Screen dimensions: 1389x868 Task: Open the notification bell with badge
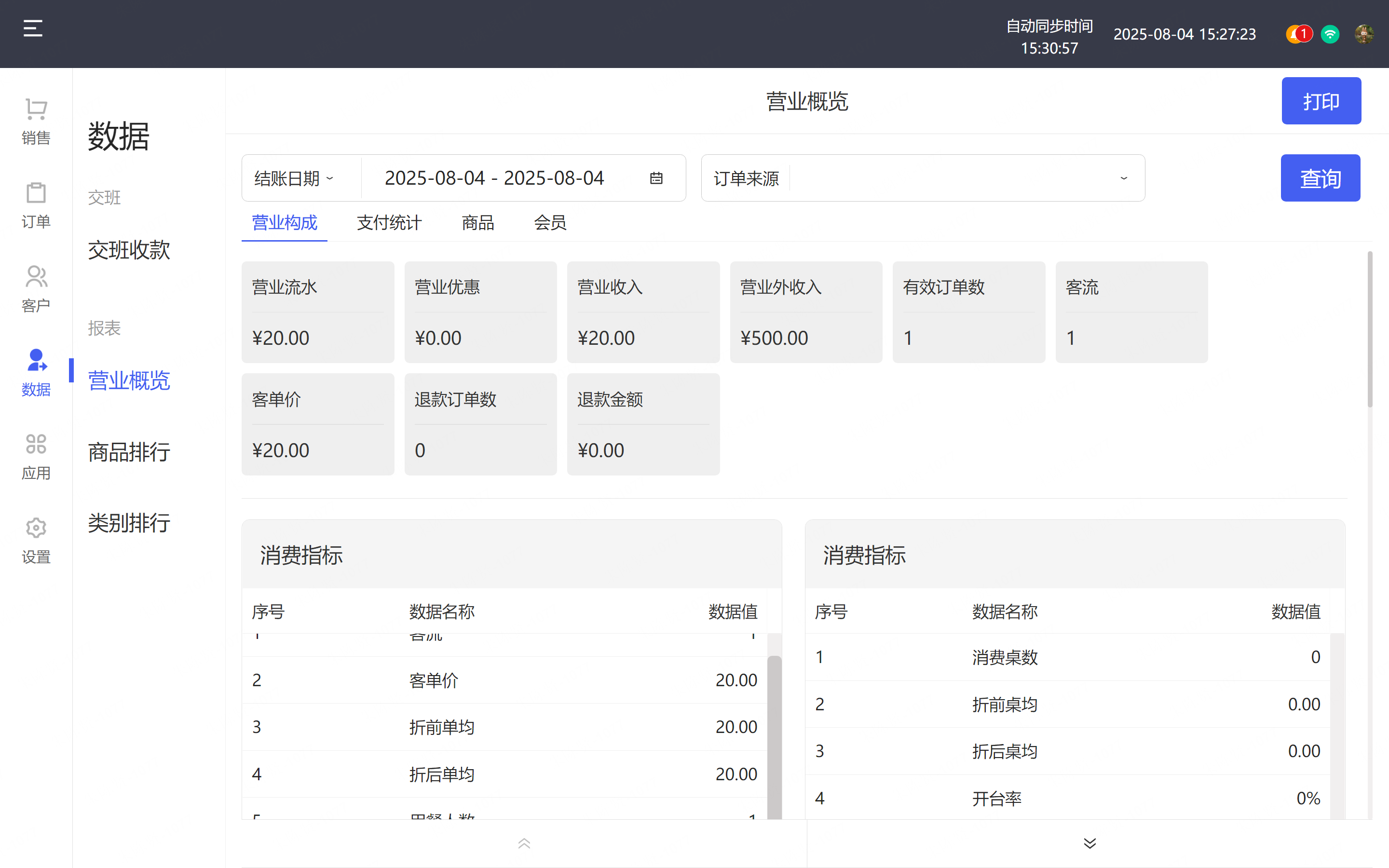tap(1298, 34)
